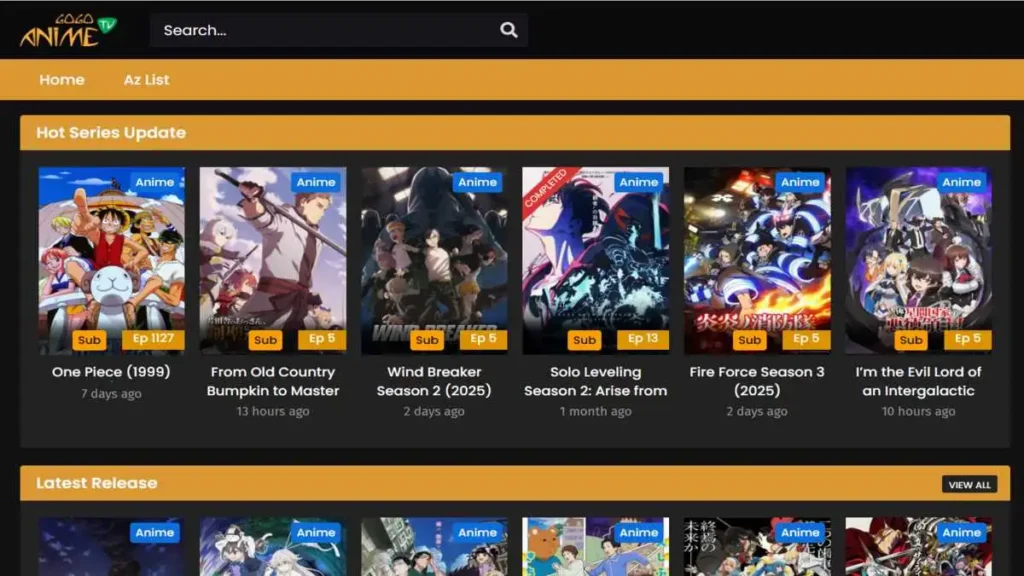This screenshot has height=576, width=1024.
Task: Click Sub badge on Fire Force card
Action: [x=750, y=340]
